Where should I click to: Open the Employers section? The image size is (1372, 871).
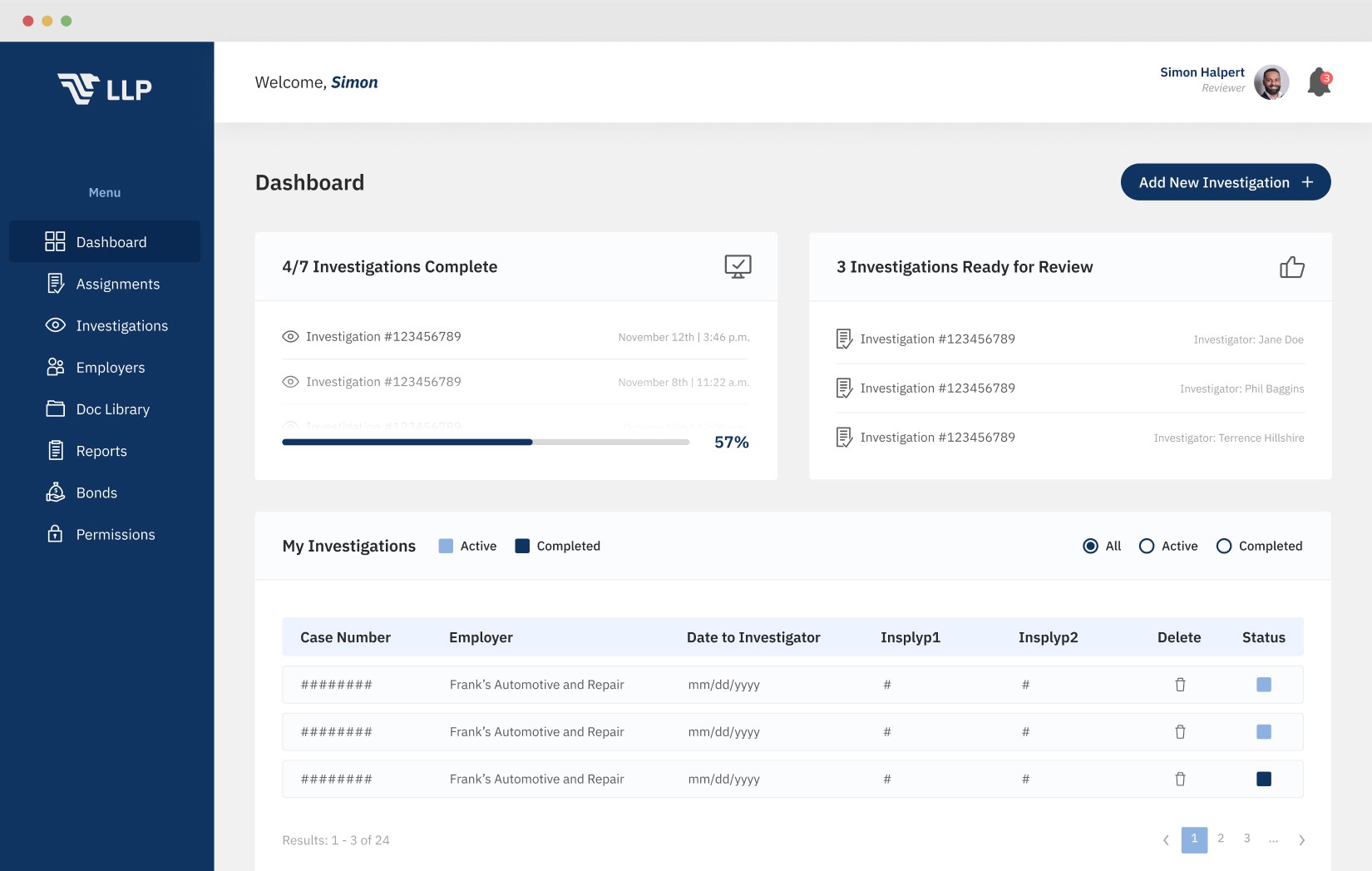point(110,367)
